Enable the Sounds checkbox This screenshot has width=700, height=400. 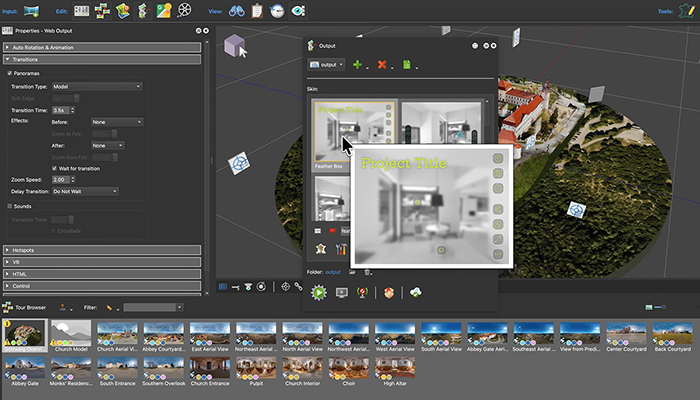tap(10, 206)
